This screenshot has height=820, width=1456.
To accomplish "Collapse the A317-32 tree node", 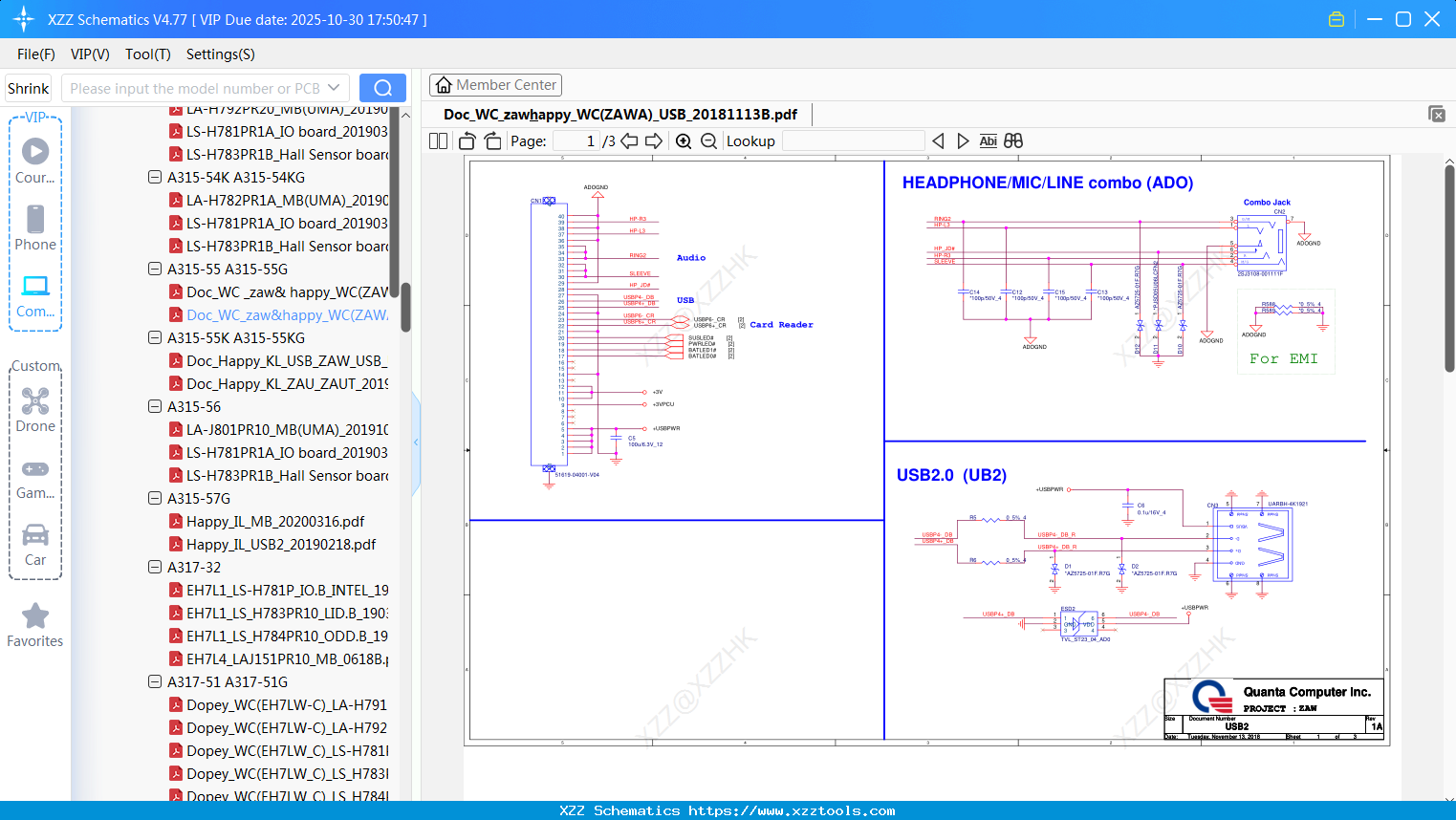I will 155,568.
